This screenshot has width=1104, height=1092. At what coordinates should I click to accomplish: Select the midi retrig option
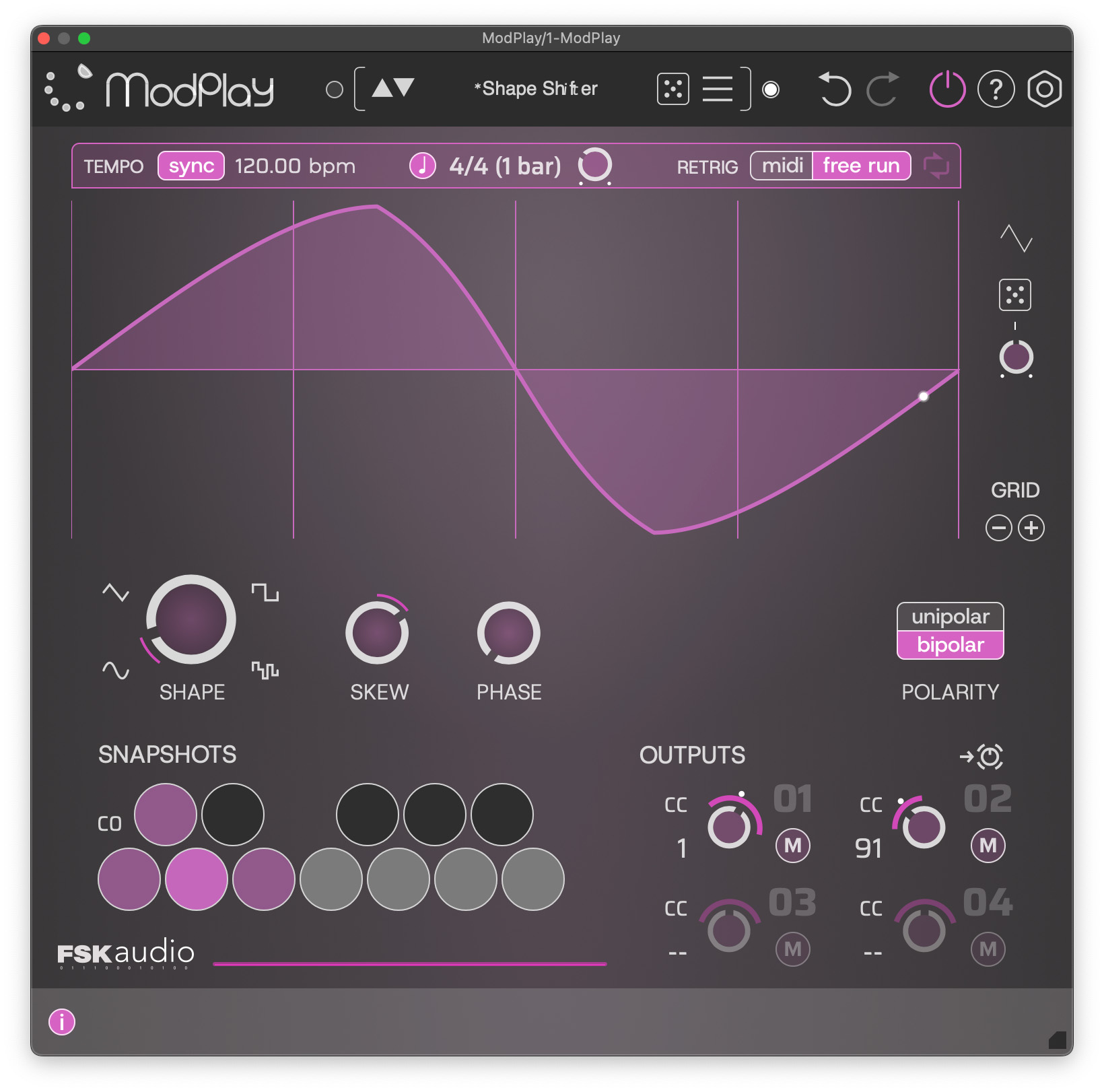pyautogui.click(x=782, y=166)
